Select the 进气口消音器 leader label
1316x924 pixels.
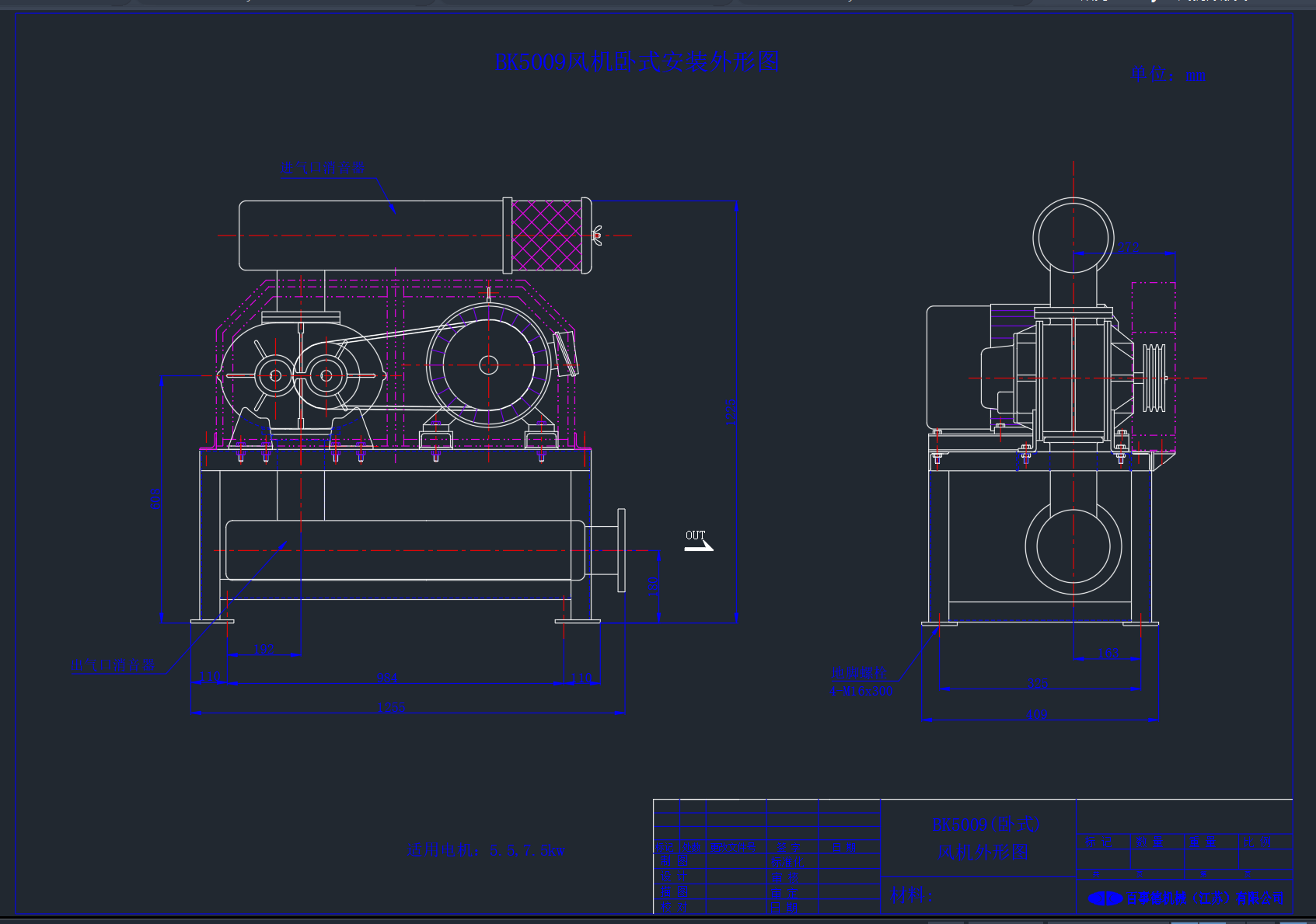pyautogui.click(x=323, y=168)
